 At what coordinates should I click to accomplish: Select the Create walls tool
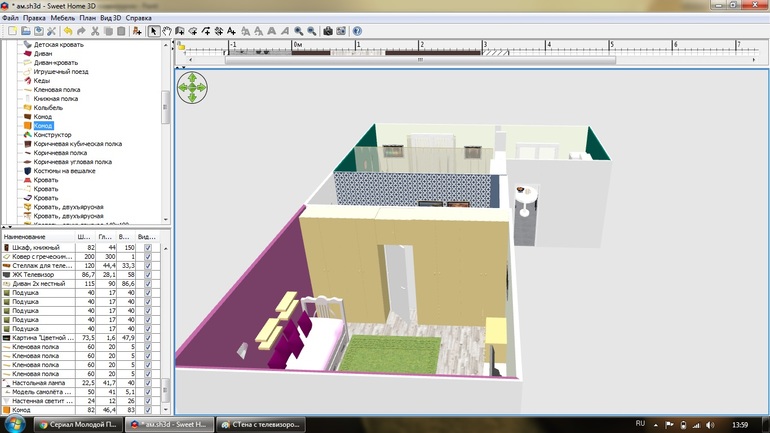(180, 31)
